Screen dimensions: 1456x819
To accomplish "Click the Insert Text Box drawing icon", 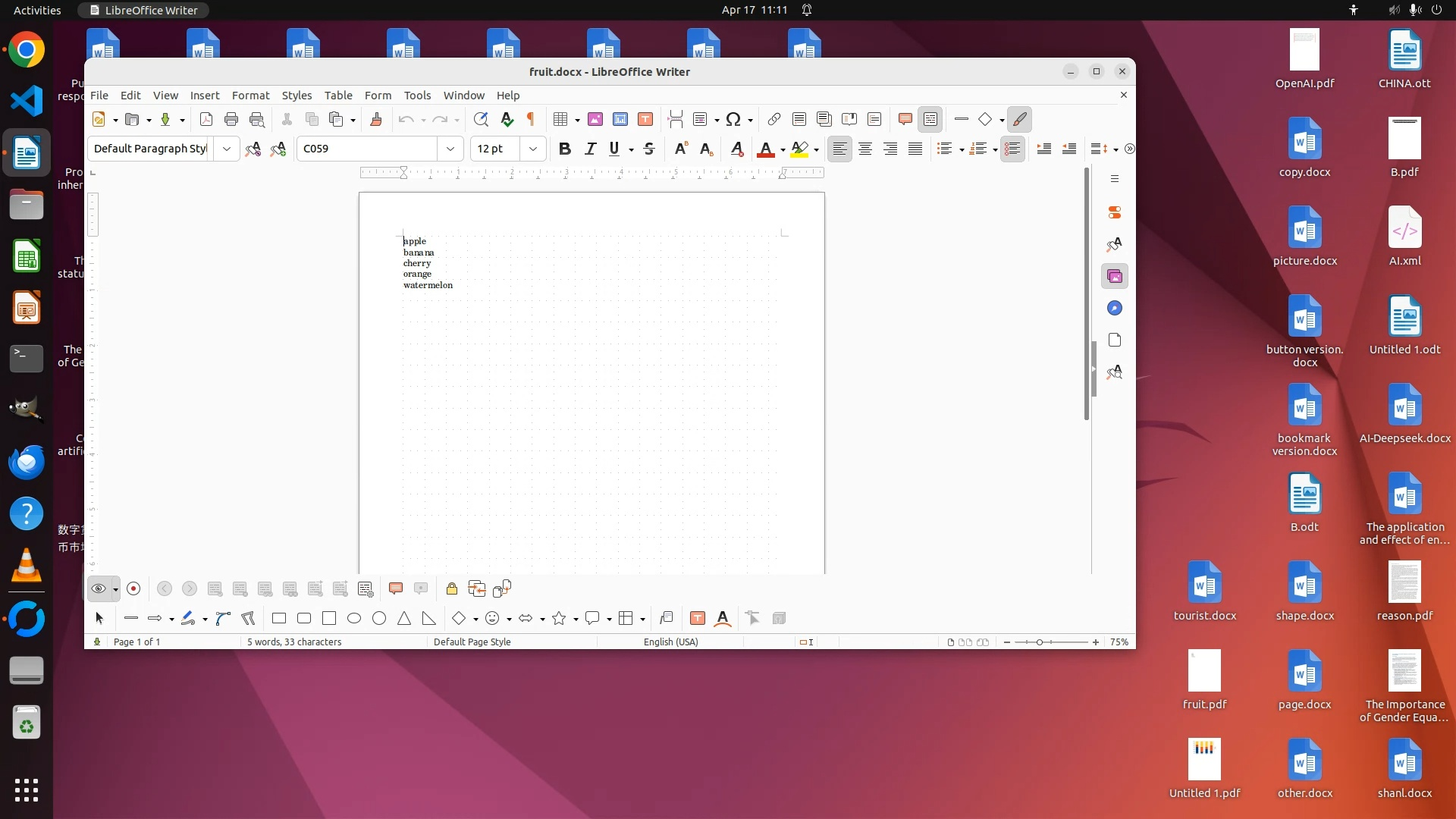I will [698, 619].
